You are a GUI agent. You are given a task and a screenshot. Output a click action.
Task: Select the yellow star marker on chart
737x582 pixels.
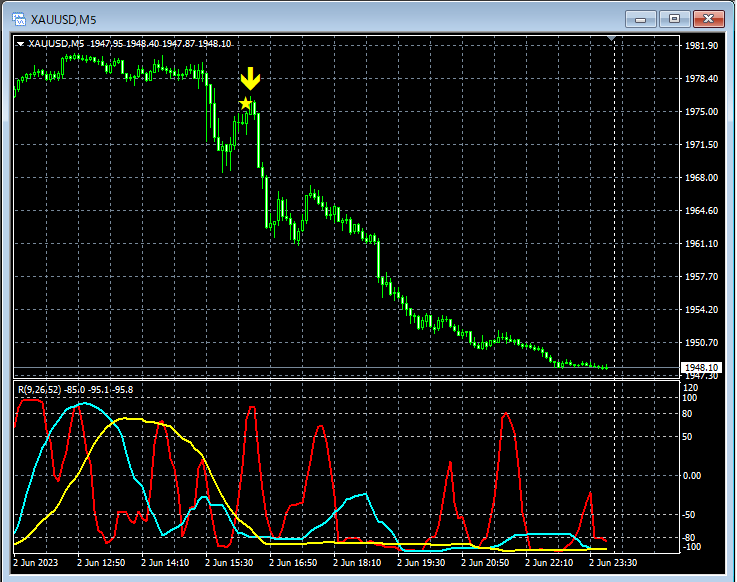coord(246,103)
